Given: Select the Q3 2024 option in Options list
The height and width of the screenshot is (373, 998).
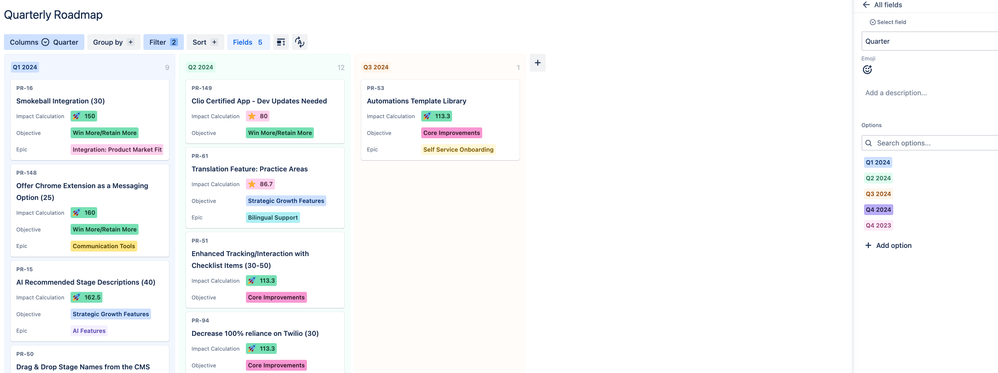Looking at the screenshot, I should click(x=878, y=194).
